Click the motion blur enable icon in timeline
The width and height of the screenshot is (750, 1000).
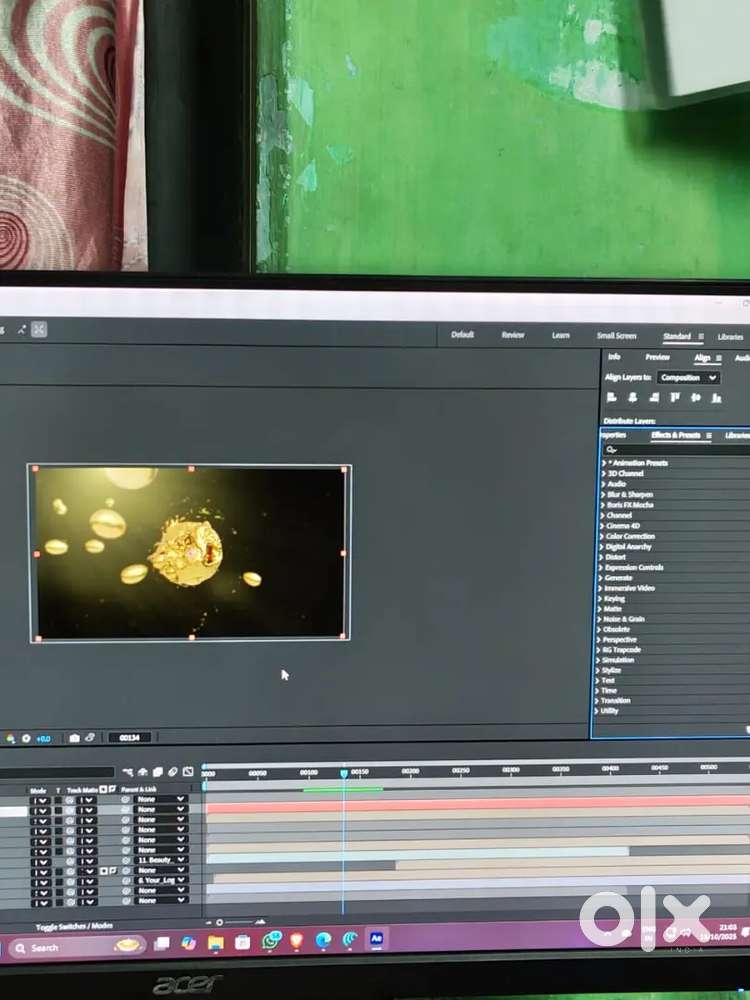173,772
